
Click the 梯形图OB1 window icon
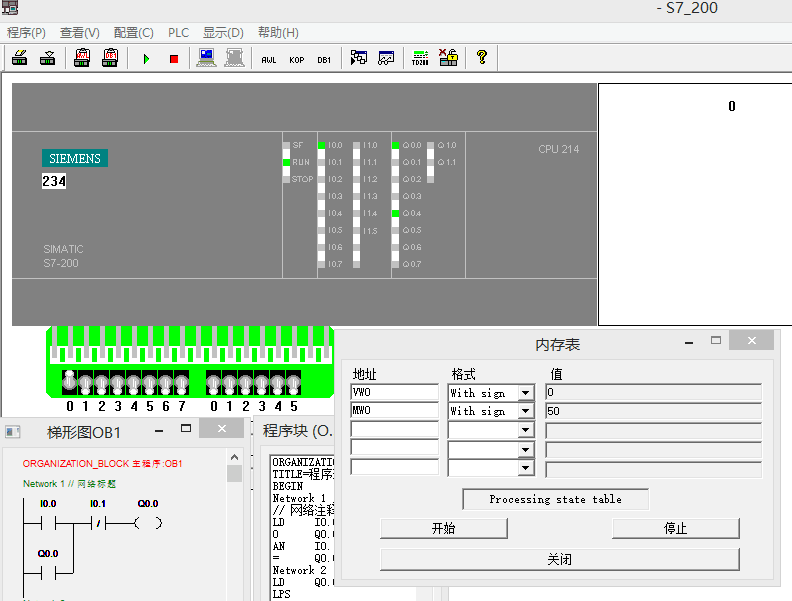pyautogui.click(x=13, y=432)
